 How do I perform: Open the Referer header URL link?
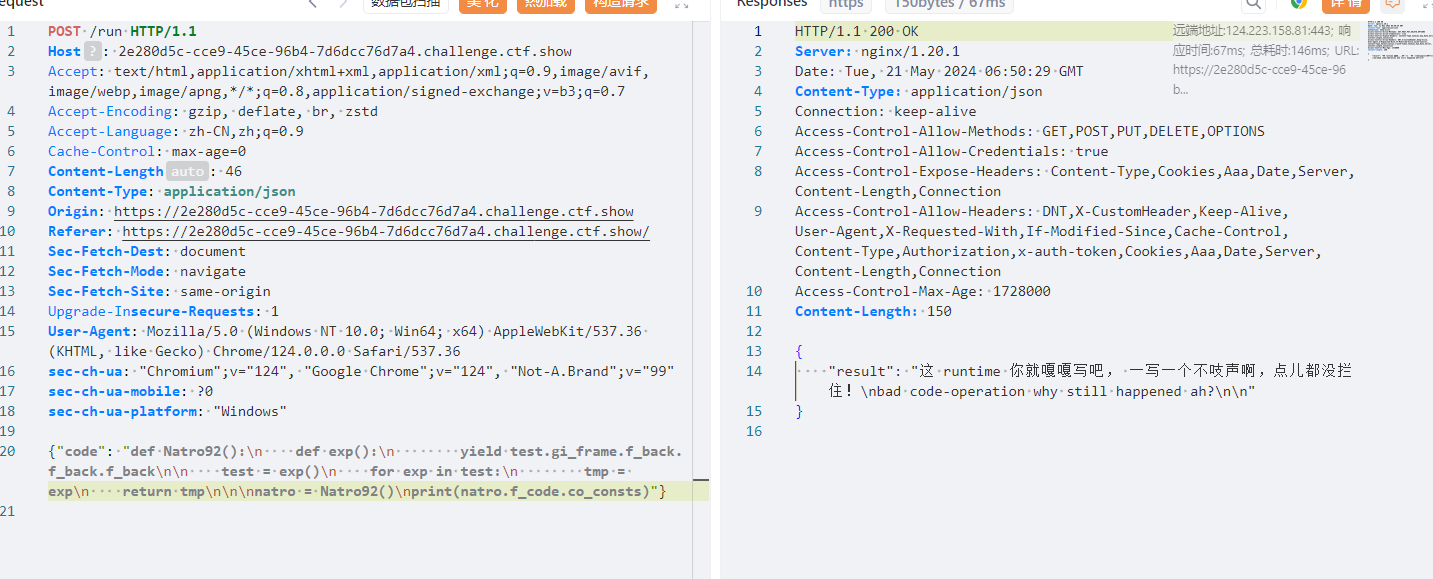[x=386, y=231]
